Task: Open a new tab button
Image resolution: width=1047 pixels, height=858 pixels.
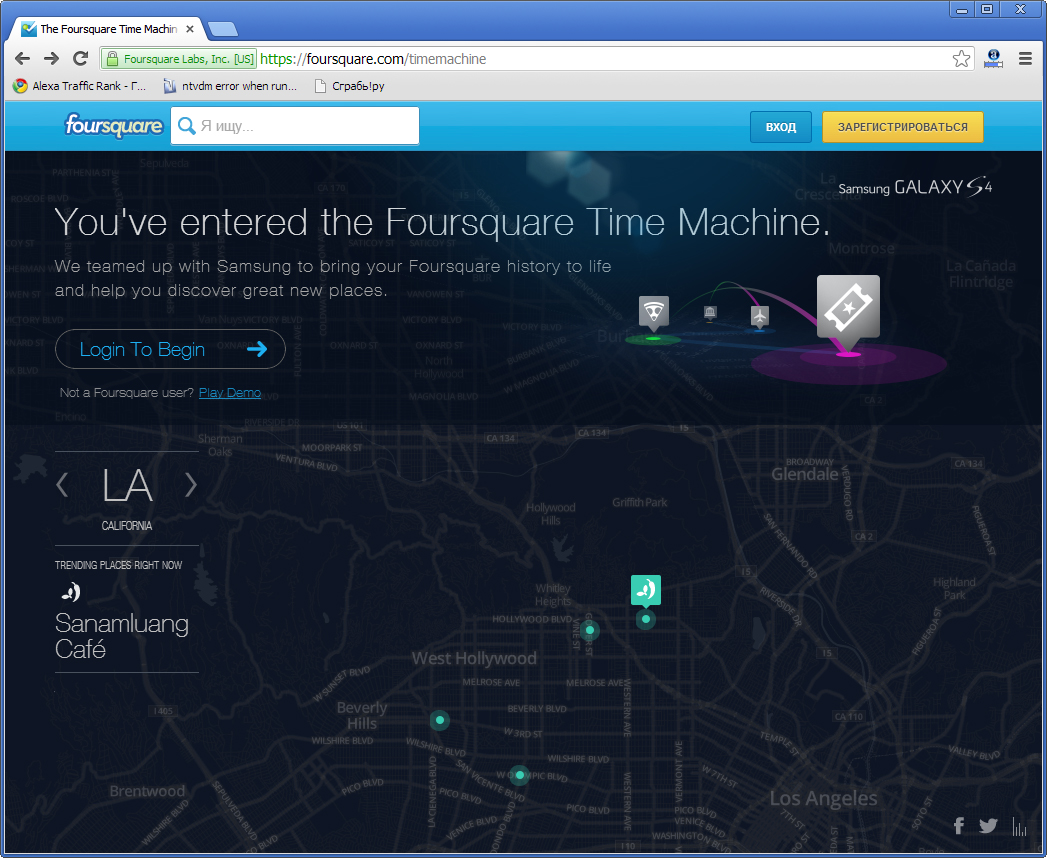Action: point(222,29)
